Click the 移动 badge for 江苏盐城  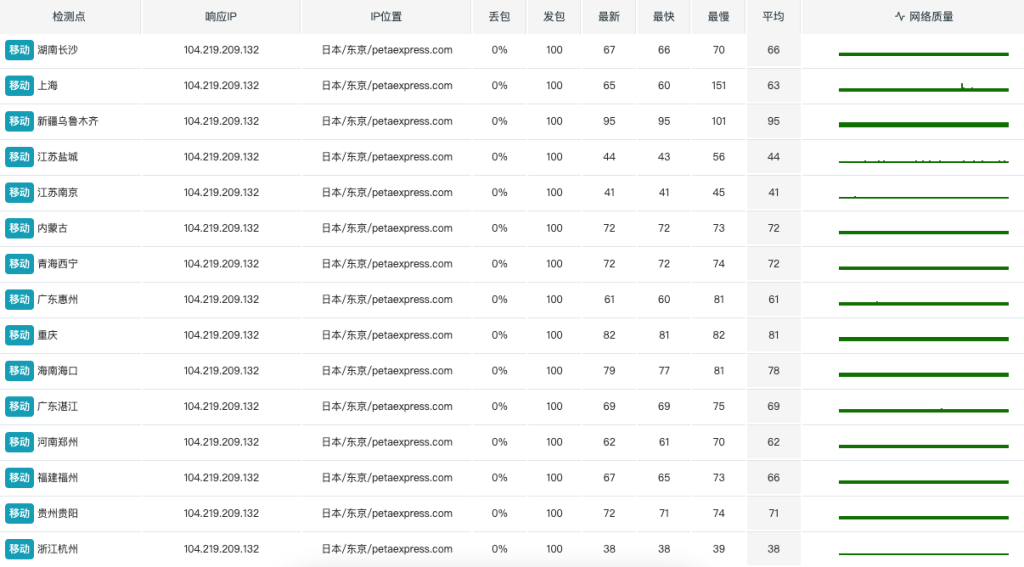tap(19, 157)
